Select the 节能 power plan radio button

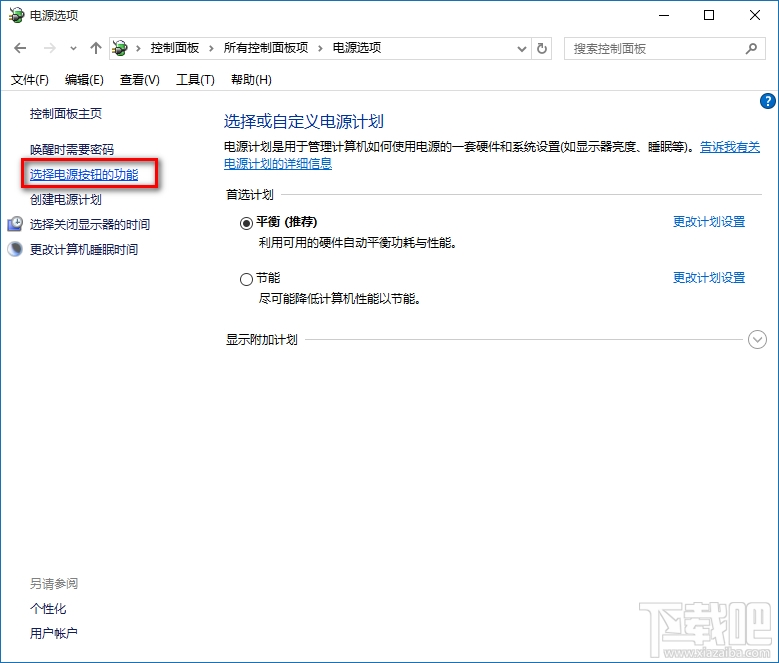247,279
